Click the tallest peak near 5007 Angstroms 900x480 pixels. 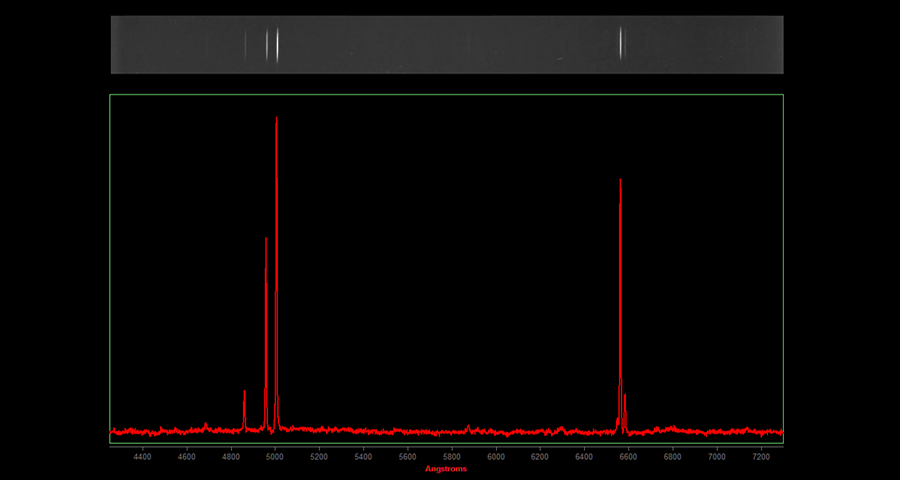276,120
